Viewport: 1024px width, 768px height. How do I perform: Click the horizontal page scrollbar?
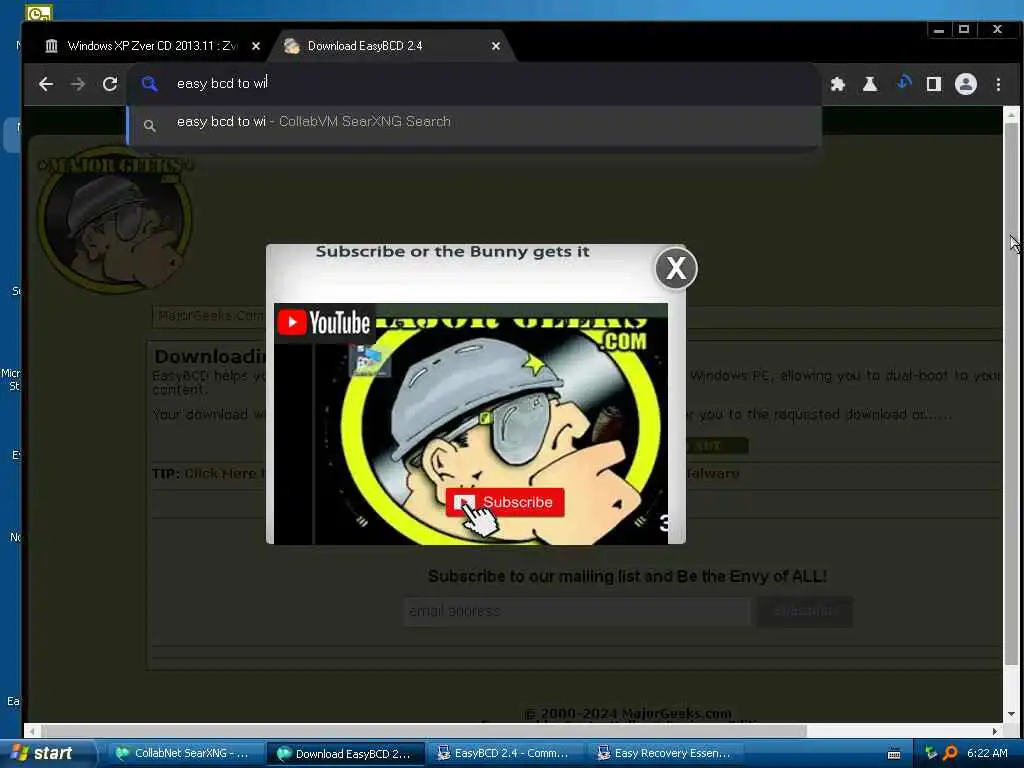pos(423,731)
